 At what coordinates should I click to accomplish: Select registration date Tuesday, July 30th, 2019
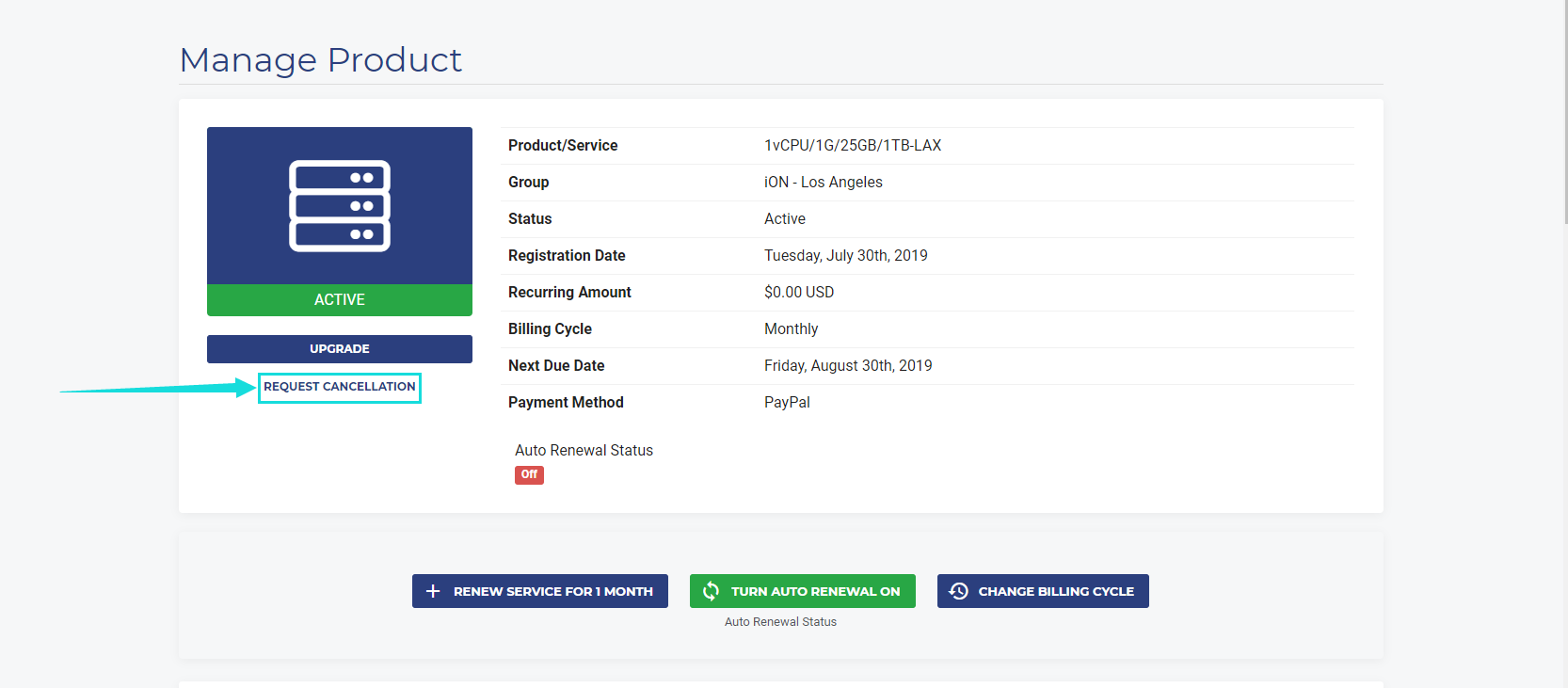[846, 256]
